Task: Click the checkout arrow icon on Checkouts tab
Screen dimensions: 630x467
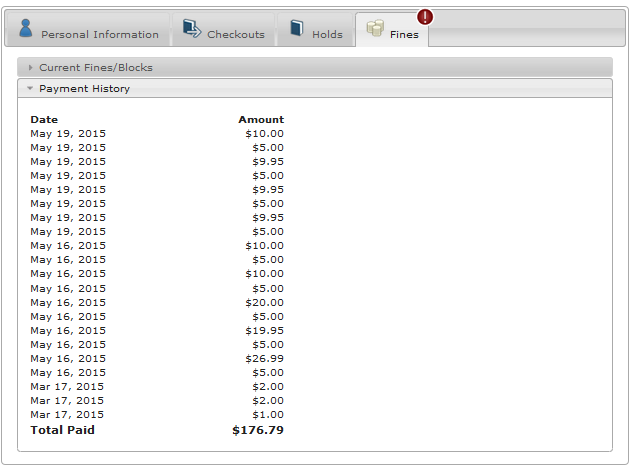Action: point(192,29)
